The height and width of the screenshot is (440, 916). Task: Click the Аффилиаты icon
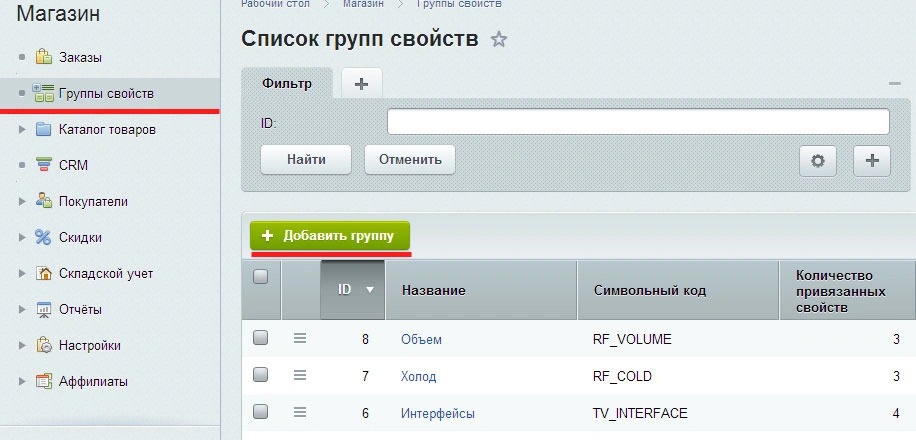(44, 381)
